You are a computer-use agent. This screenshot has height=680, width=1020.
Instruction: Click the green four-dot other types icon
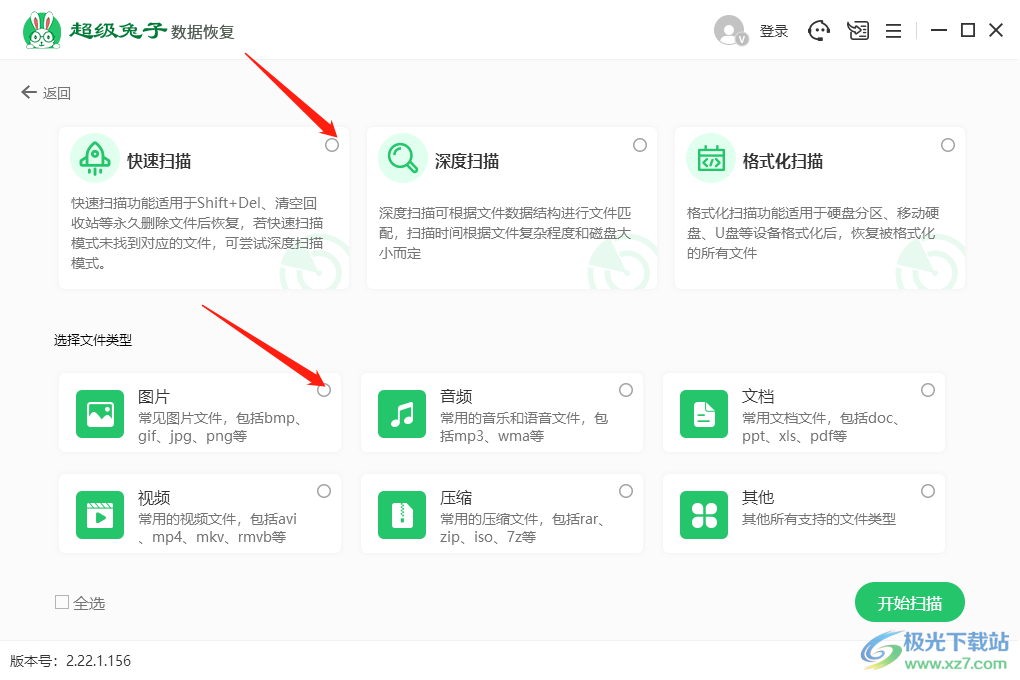click(704, 515)
